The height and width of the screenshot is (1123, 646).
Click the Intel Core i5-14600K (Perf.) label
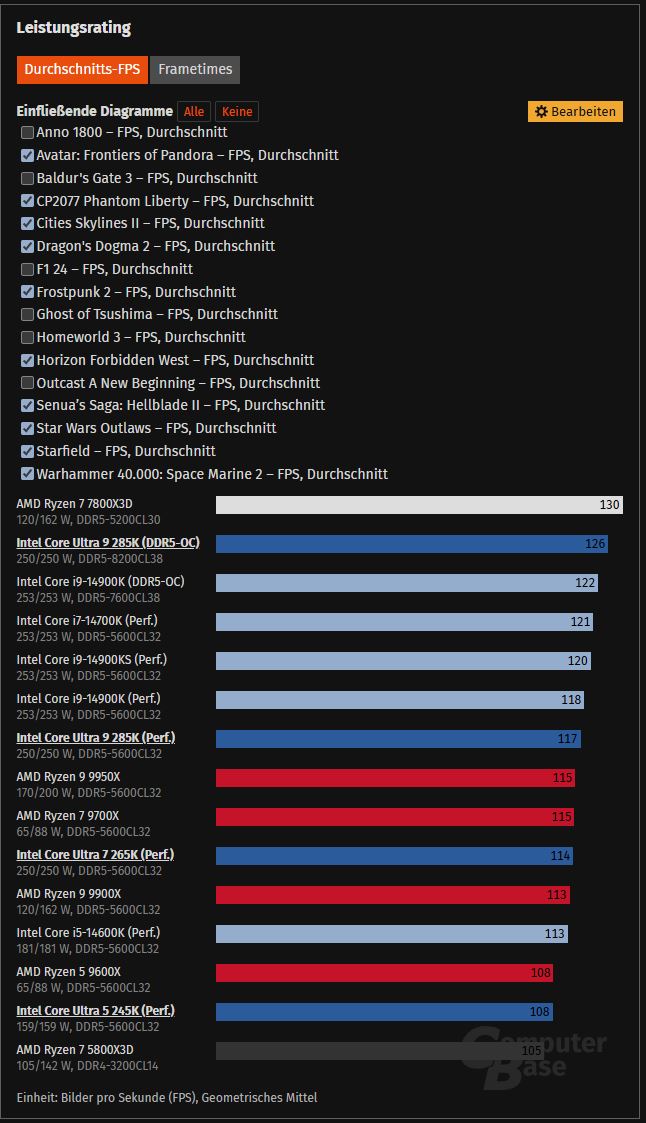88,932
